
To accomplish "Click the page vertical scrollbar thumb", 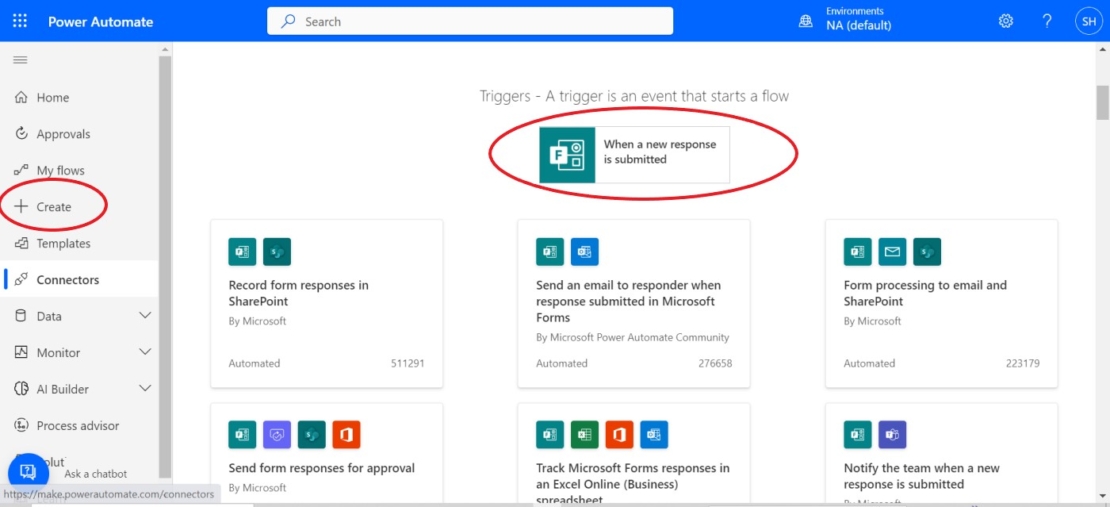I will click(x=1102, y=102).
